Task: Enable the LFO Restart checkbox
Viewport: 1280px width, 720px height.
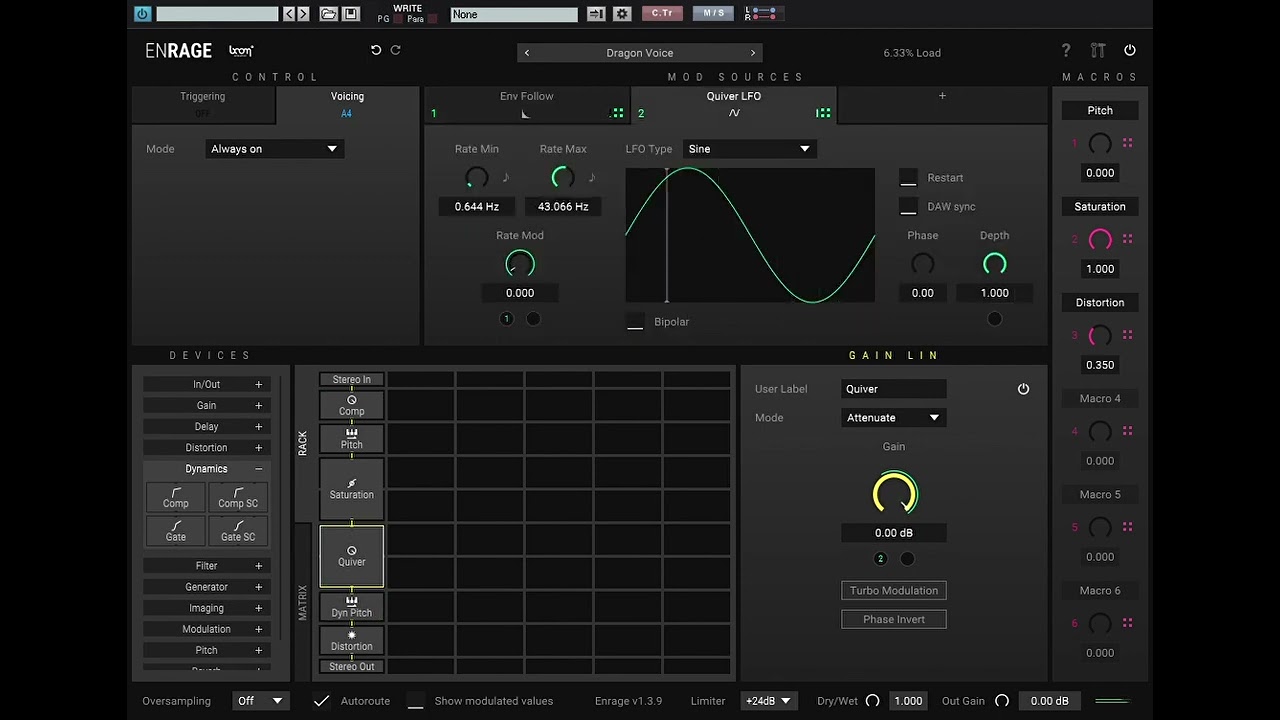Action: 908,178
